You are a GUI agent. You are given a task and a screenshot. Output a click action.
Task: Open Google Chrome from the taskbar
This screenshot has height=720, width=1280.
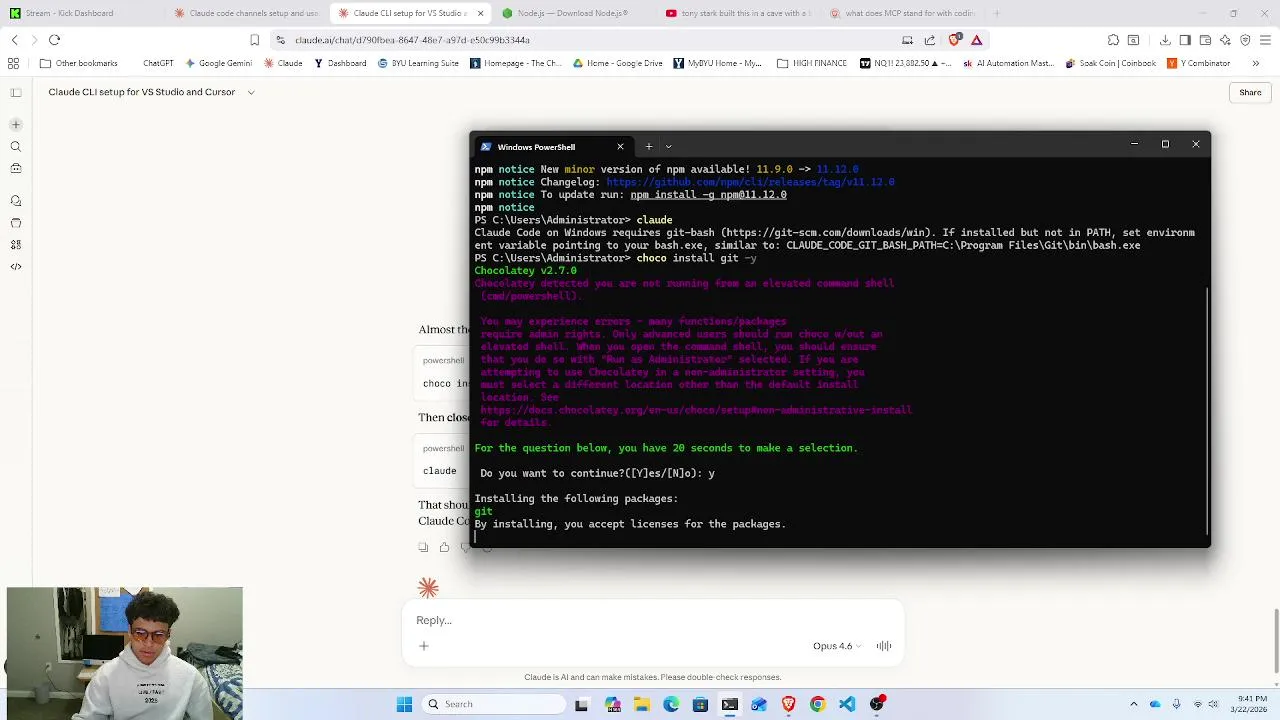pos(818,704)
